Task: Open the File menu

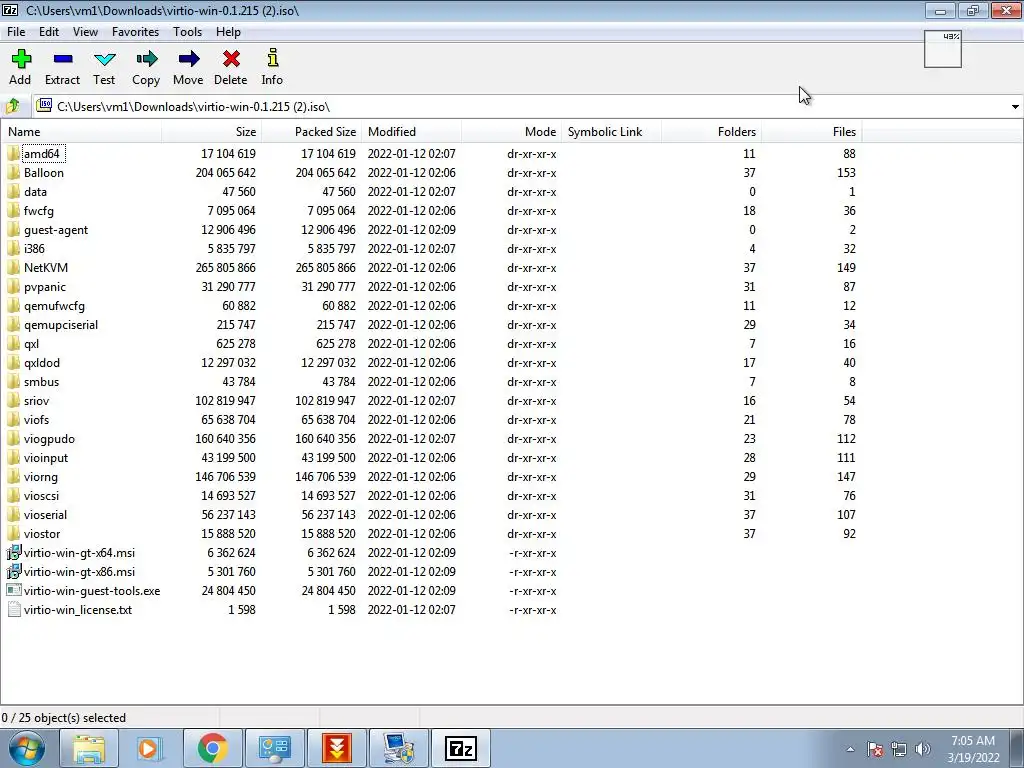Action: pos(16,31)
